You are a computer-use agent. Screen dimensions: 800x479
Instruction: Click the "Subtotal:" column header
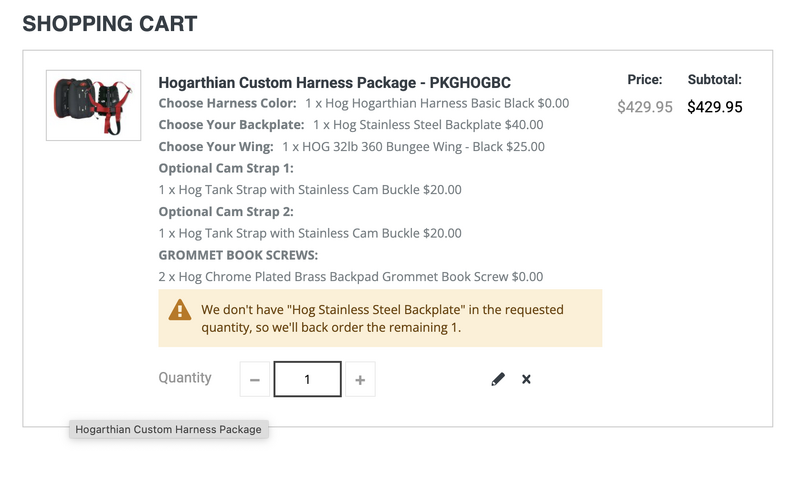pyautogui.click(x=715, y=80)
